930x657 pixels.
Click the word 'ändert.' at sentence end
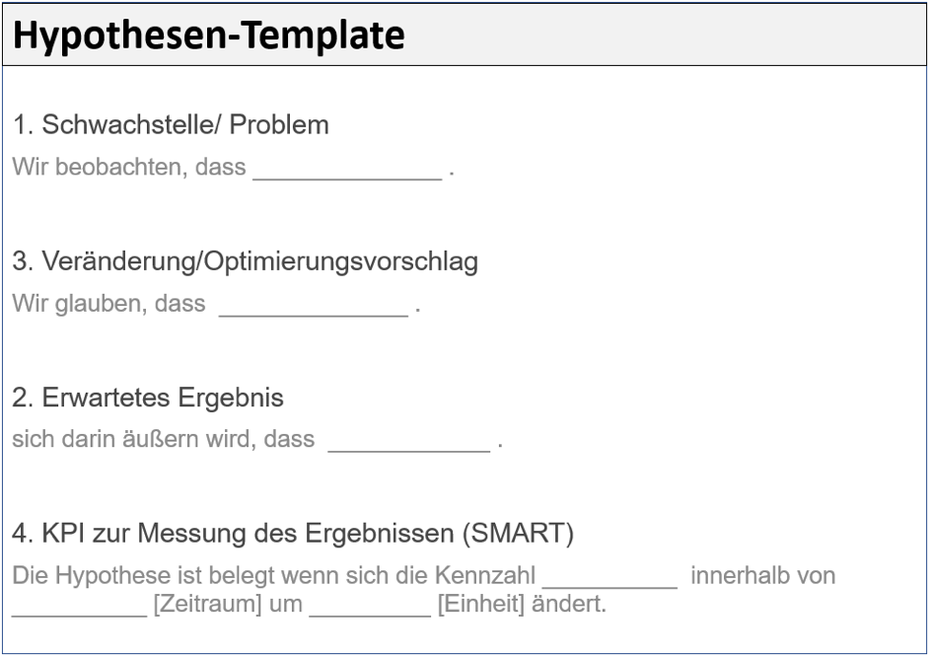point(569,604)
